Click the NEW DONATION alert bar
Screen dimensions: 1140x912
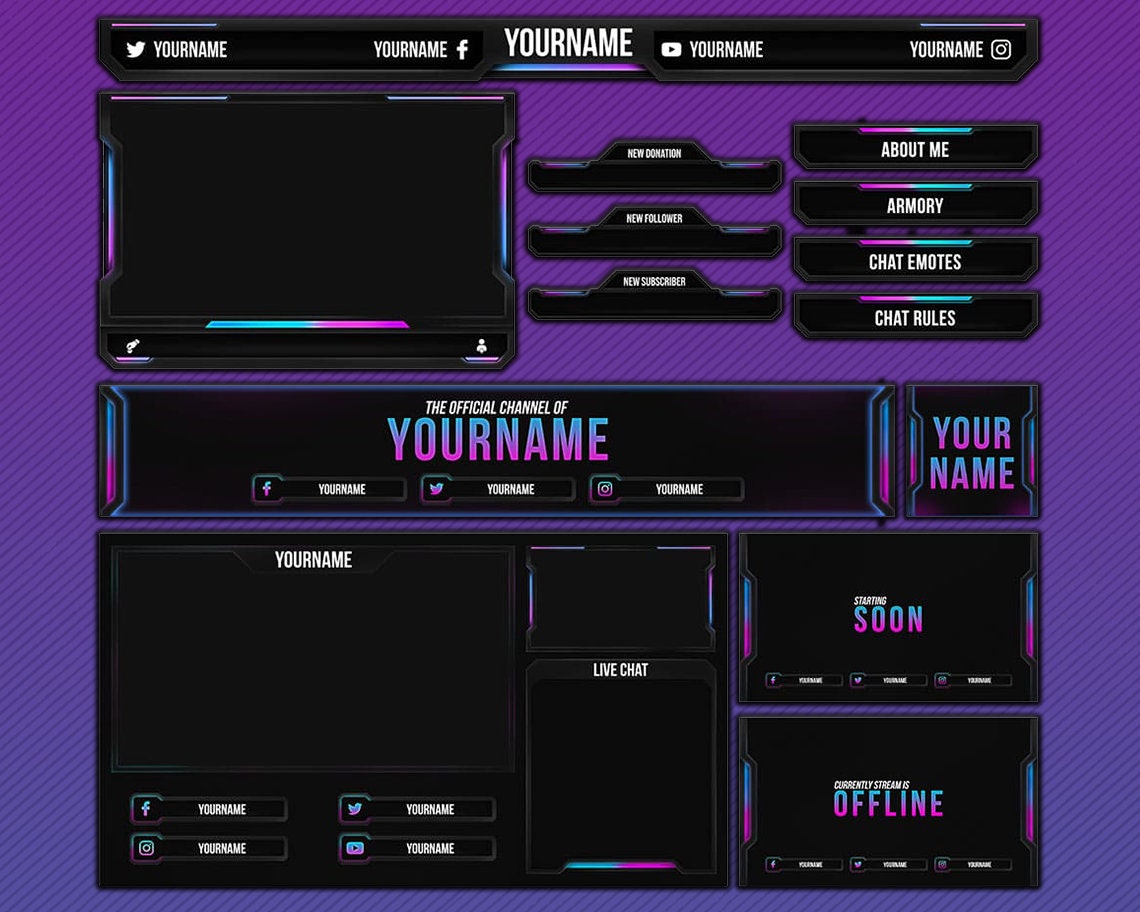coord(653,172)
